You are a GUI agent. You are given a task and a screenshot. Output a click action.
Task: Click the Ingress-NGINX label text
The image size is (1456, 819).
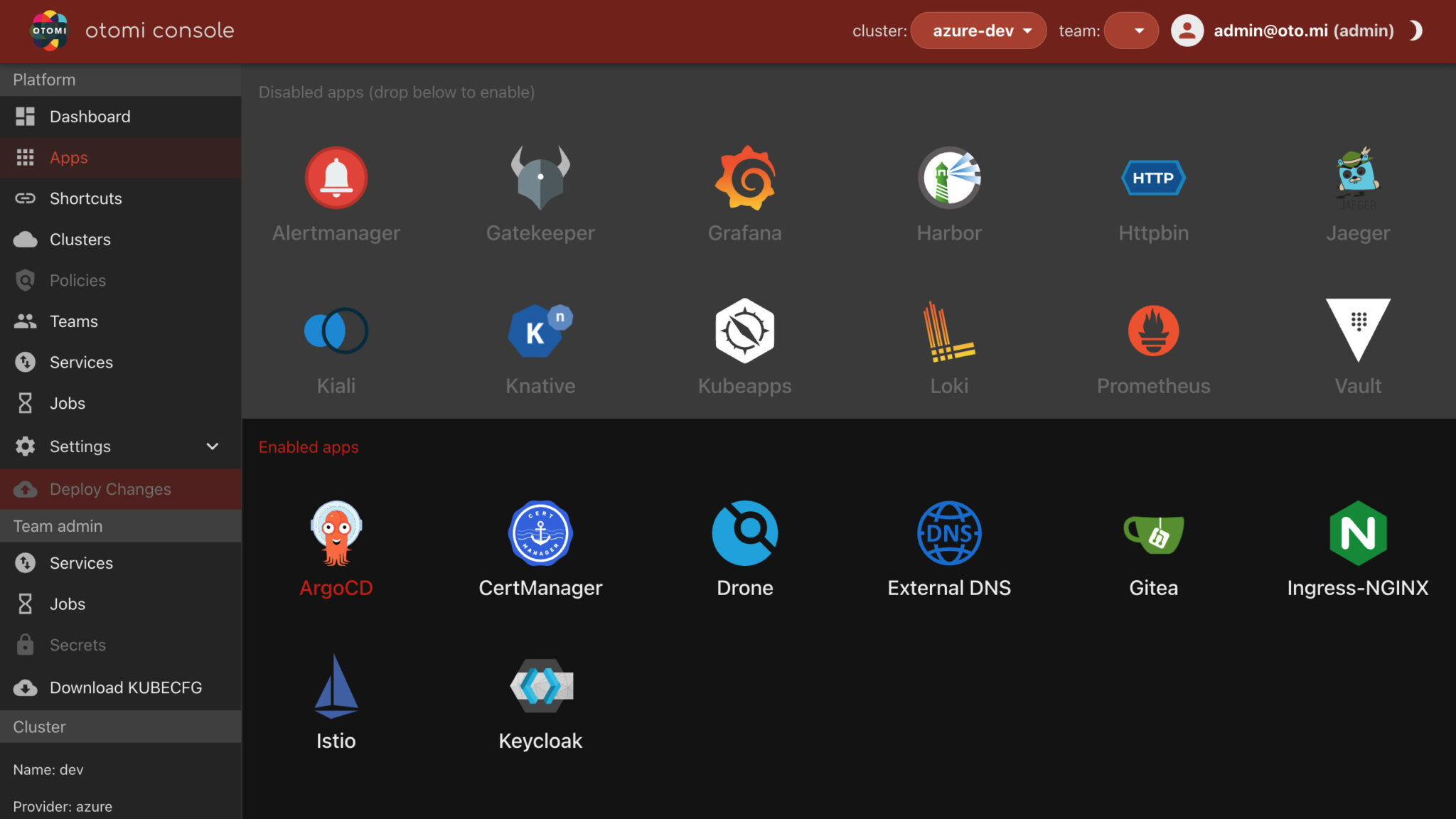[x=1358, y=588]
